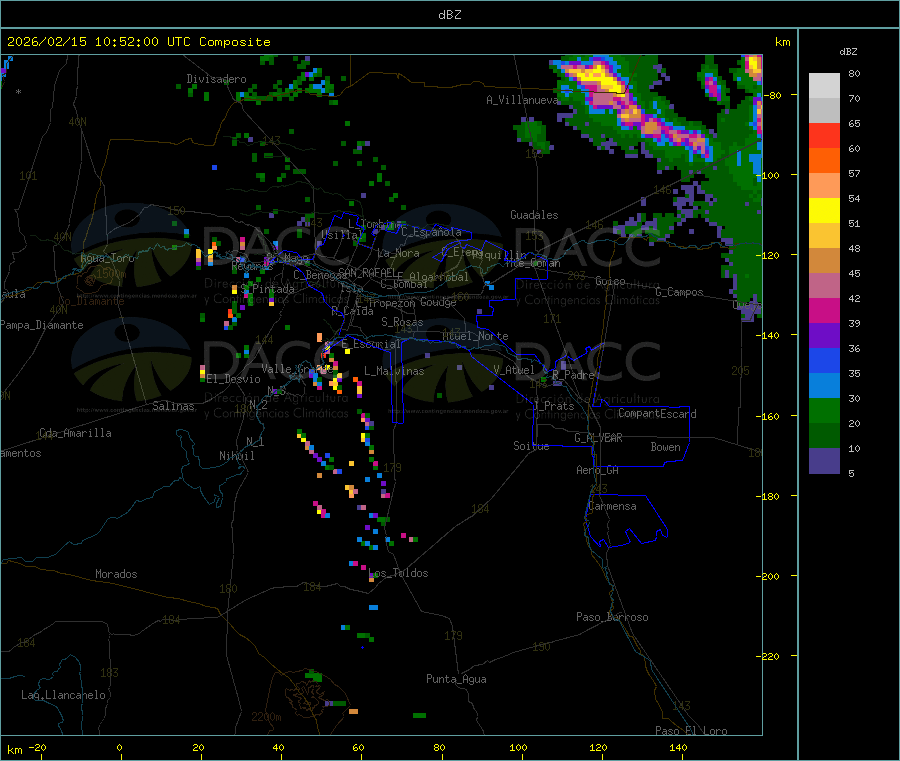This screenshot has height=761, width=900.
Task: Click the 'Bowen' place label
Action: coord(665,447)
